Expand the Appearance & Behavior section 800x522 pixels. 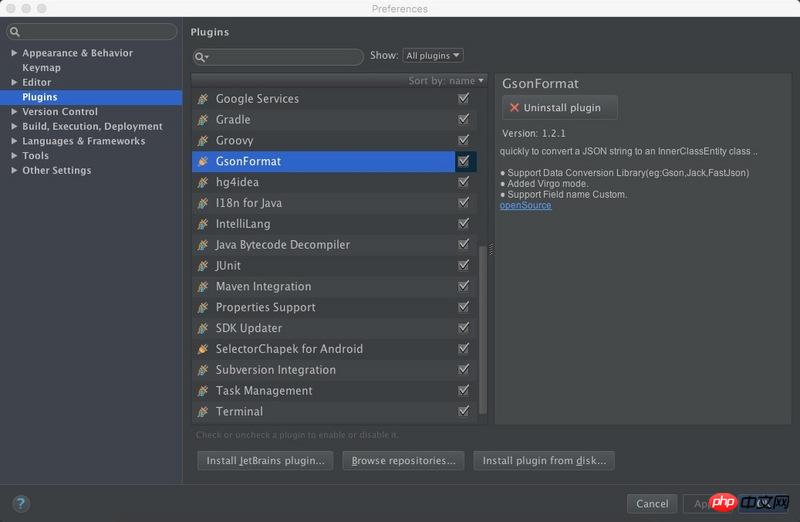[14, 53]
